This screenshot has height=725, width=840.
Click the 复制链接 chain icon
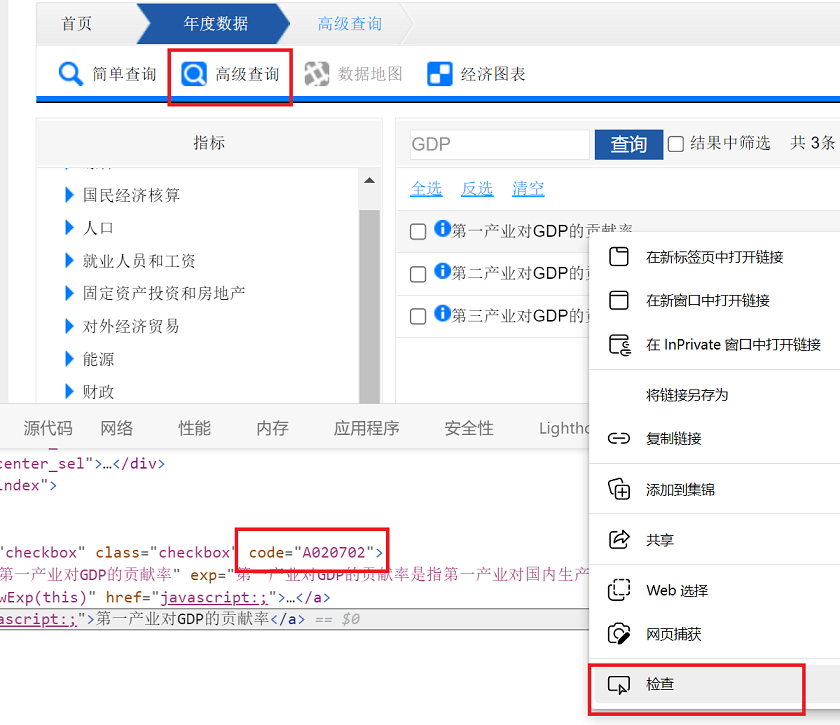619,439
